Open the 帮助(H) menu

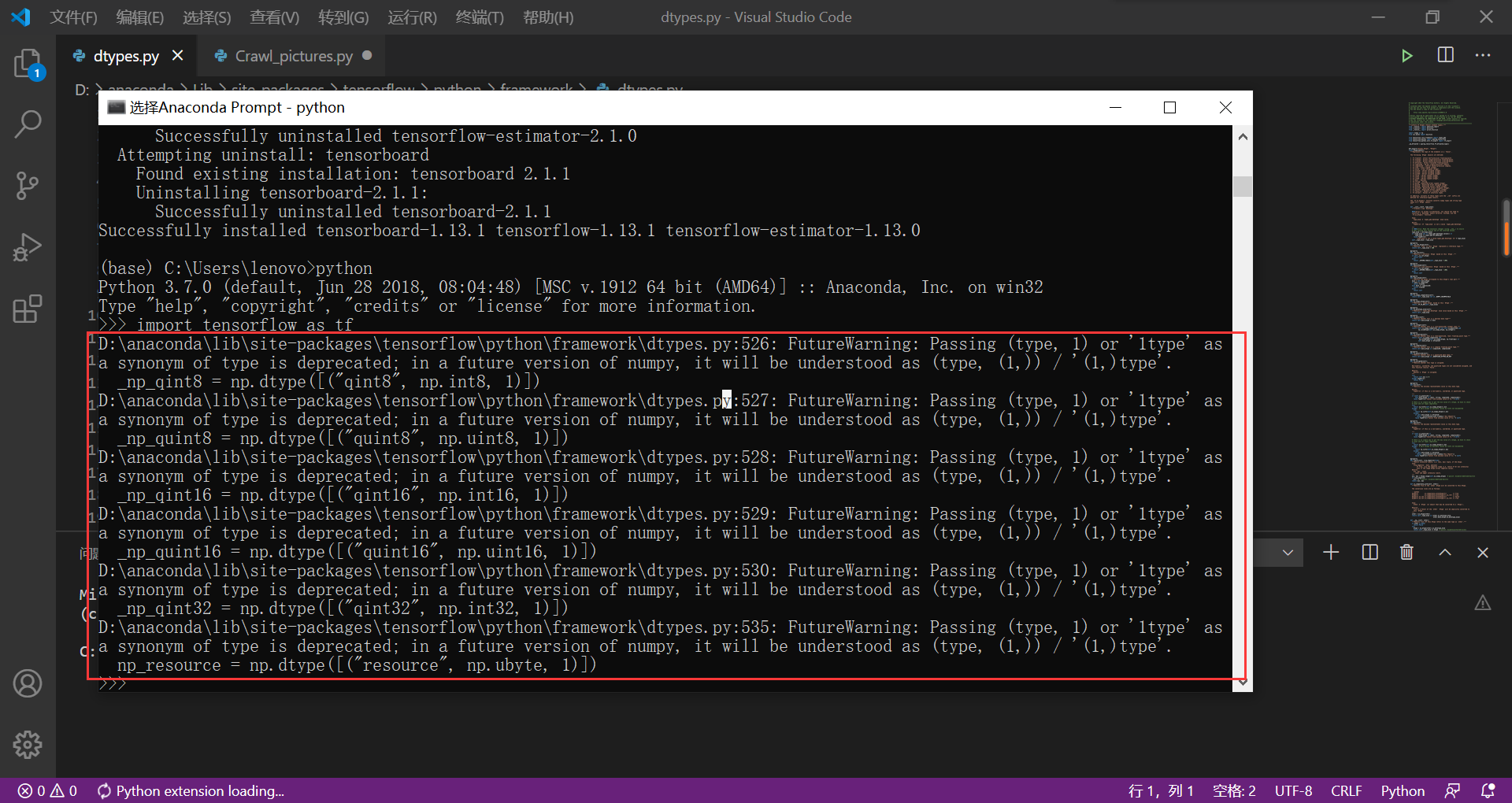pyautogui.click(x=549, y=17)
